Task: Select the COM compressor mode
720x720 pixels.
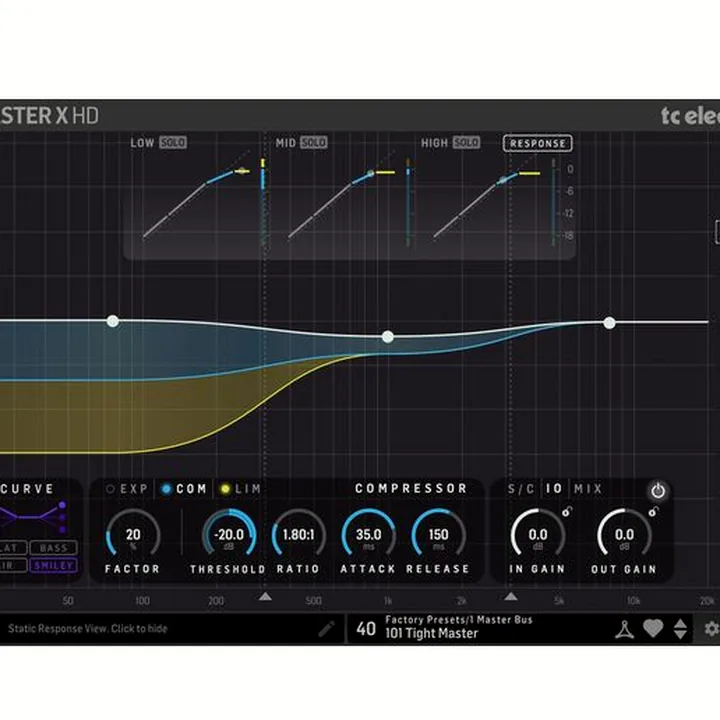Action: [x=184, y=489]
